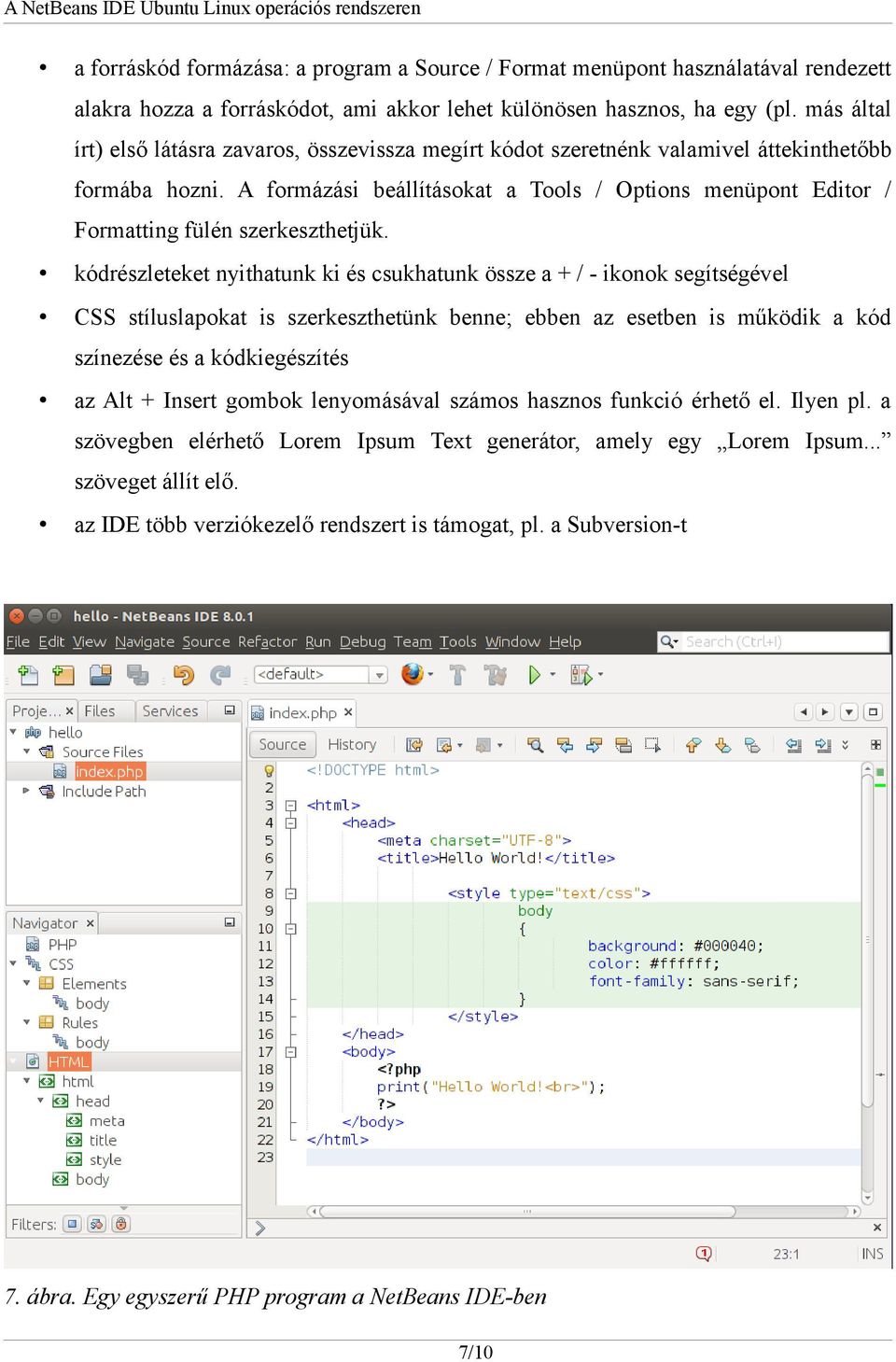This screenshot has width=896, height=1362.
Task: Toggle second Navigator filter button
Action: [96, 1224]
